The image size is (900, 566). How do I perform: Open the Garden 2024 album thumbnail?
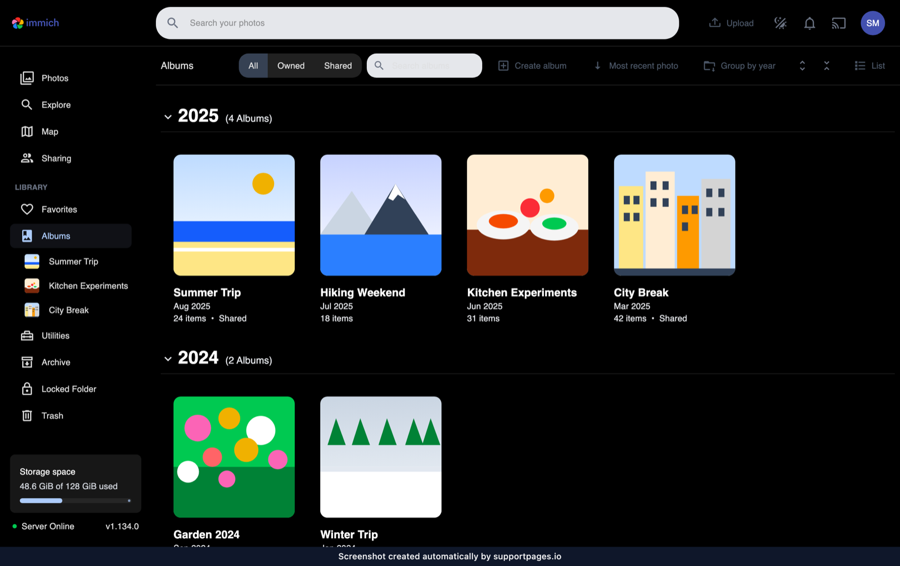point(234,457)
